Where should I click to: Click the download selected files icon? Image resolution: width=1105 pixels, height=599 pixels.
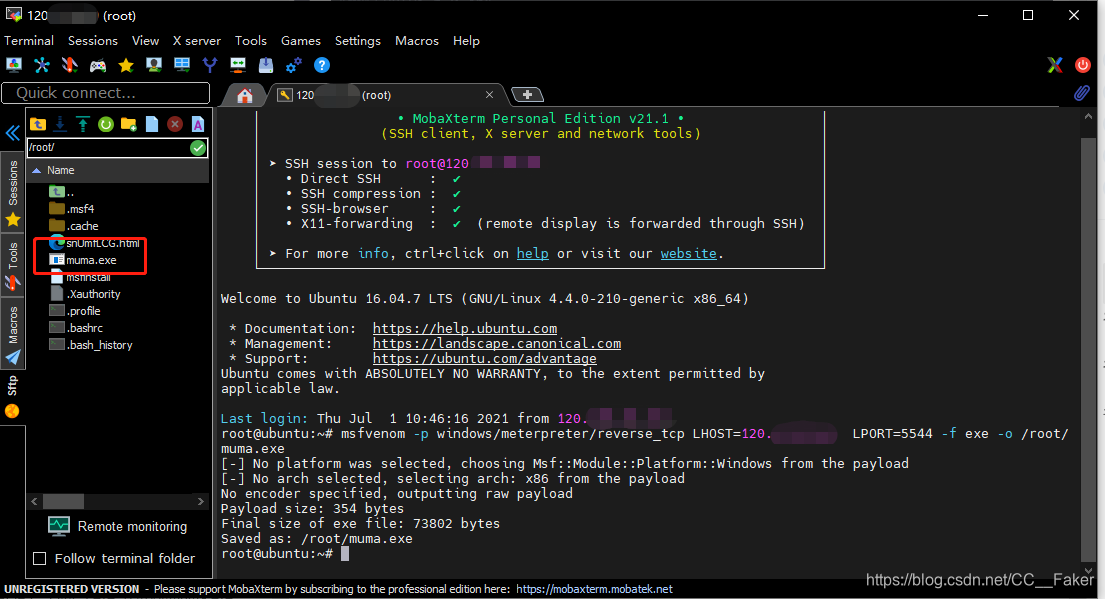tap(61, 125)
